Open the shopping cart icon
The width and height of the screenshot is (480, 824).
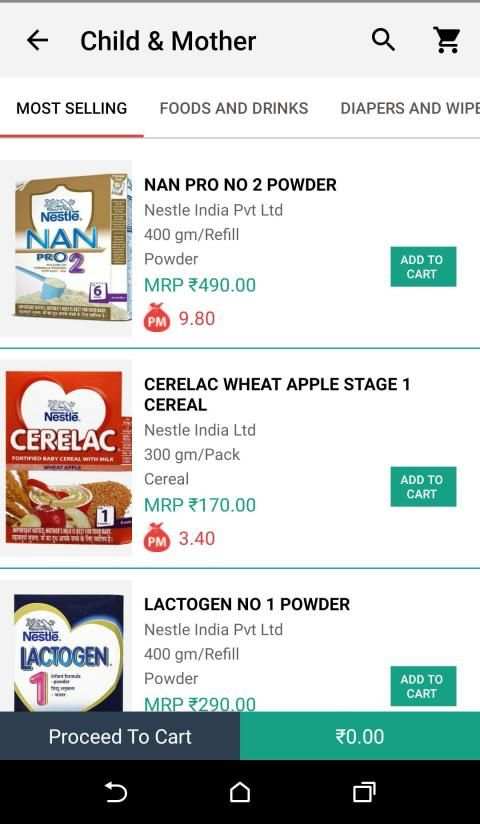tap(447, 40)
